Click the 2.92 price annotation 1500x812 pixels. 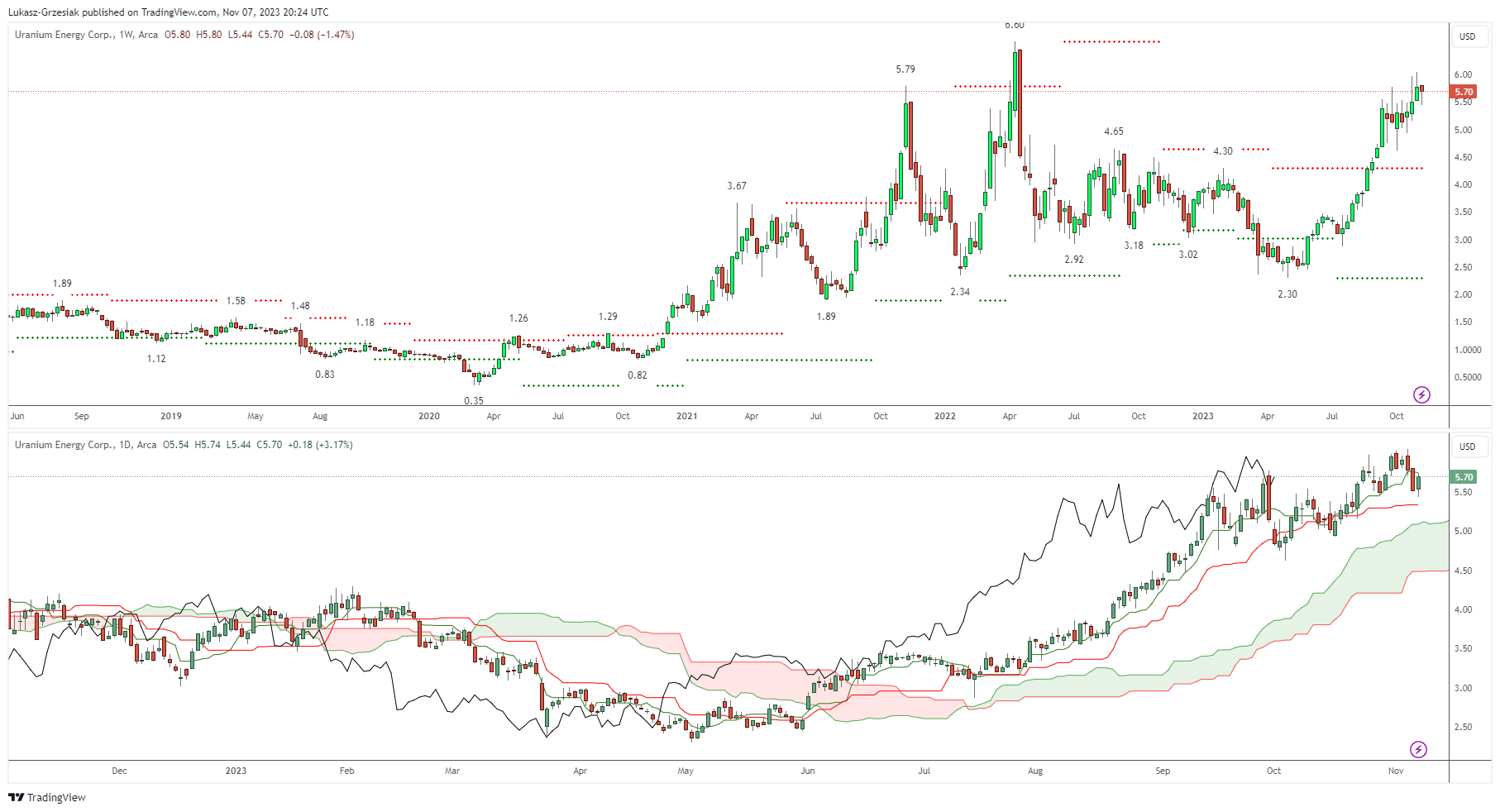coord(1074,260)
